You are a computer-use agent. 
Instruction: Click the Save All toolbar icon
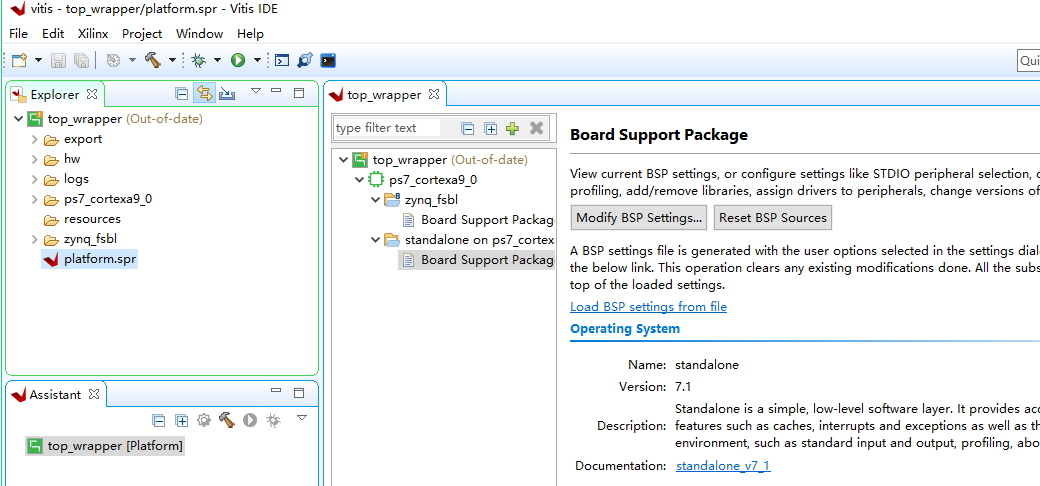tap(81, 60)
